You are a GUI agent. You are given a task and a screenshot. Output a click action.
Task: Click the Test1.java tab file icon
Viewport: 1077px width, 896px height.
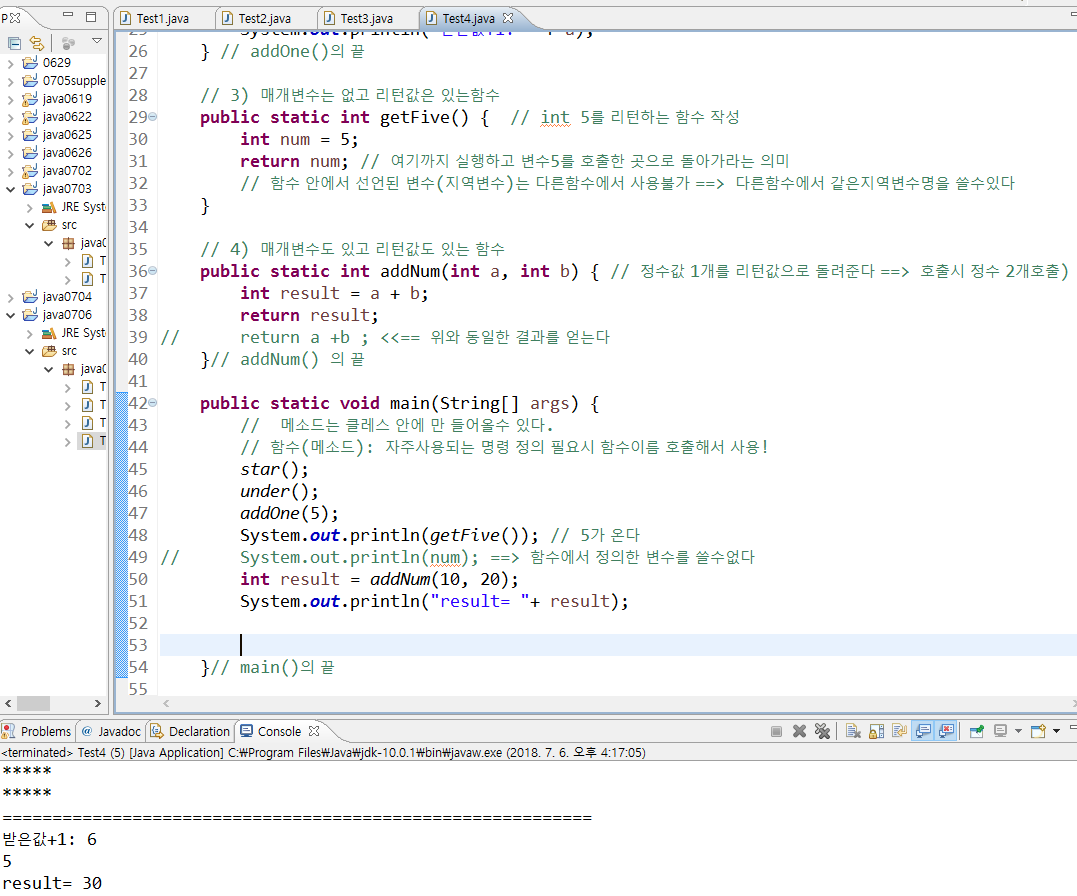[126, 19]
